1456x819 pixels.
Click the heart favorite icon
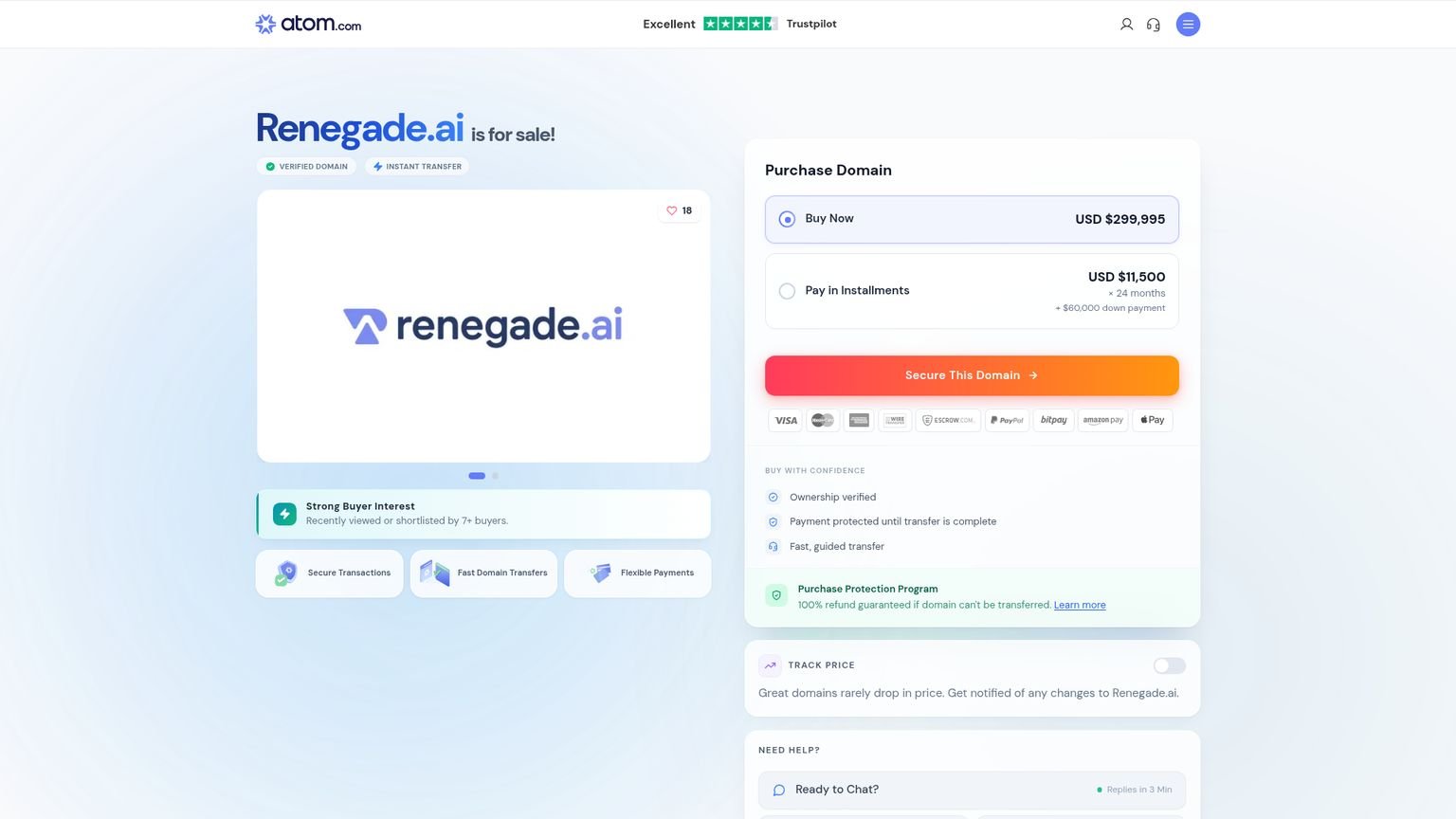click(x=672, y=210)
